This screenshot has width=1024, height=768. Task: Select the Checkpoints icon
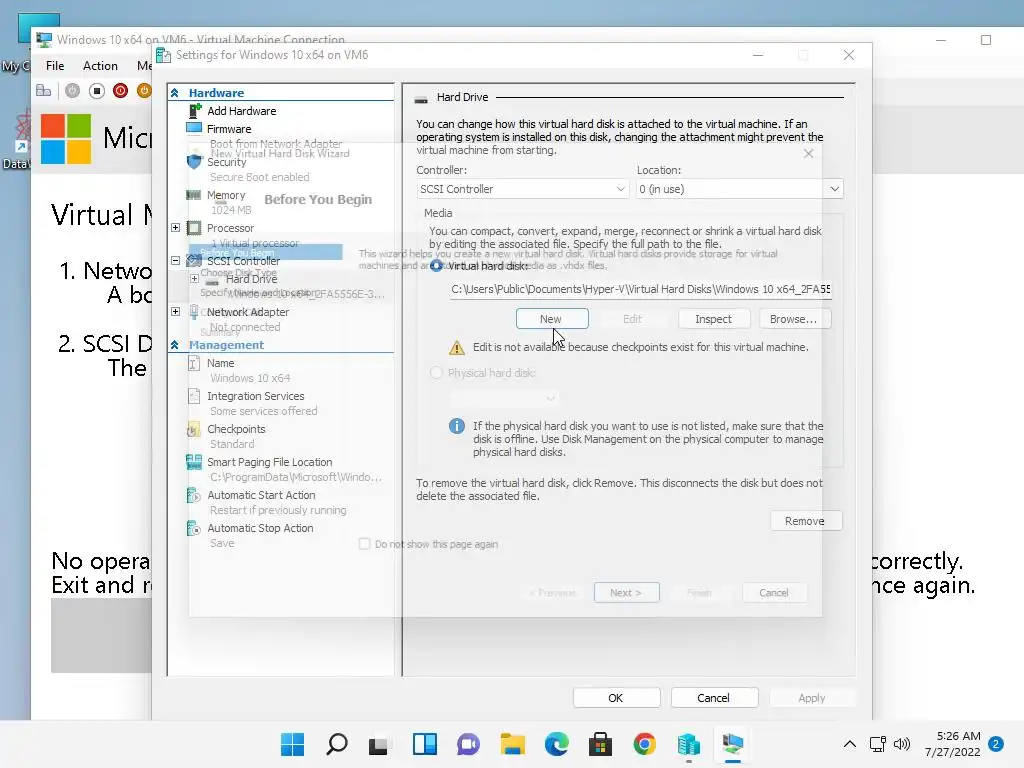click(x=194, y=429)
